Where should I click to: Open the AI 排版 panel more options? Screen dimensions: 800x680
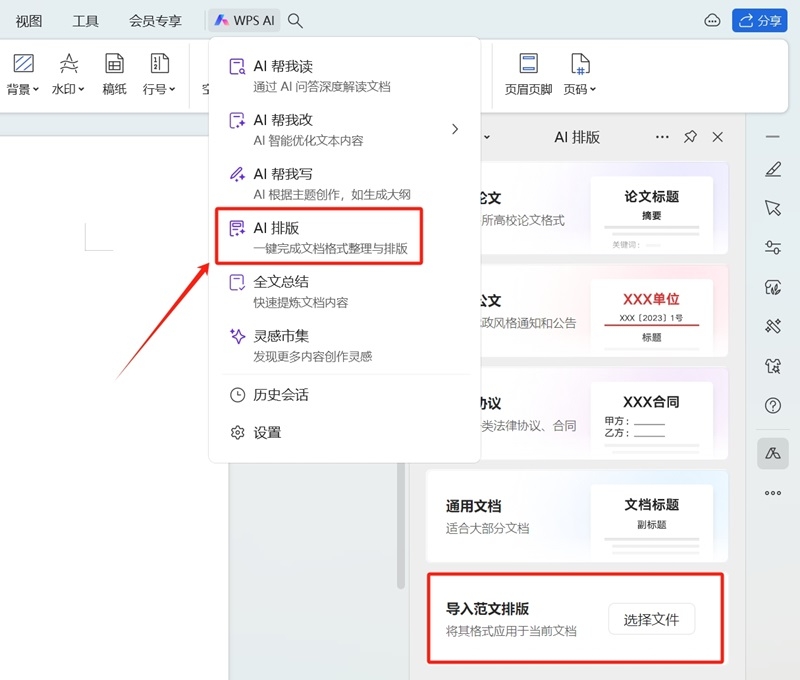pyautogui.click(x=662, y=137)
